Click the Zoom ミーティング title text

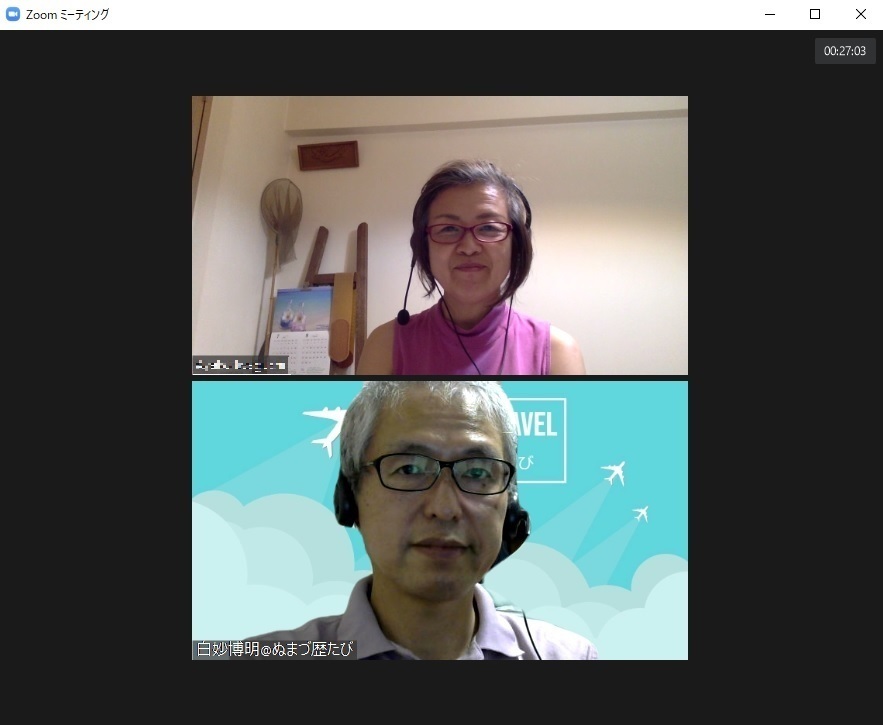tap(67, 15)
